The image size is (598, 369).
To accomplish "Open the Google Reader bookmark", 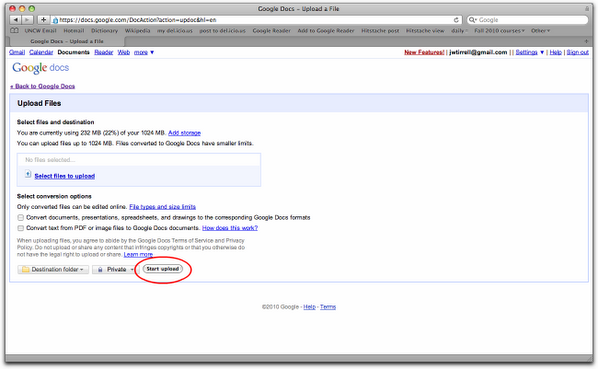I will click(x=271, y=30).
